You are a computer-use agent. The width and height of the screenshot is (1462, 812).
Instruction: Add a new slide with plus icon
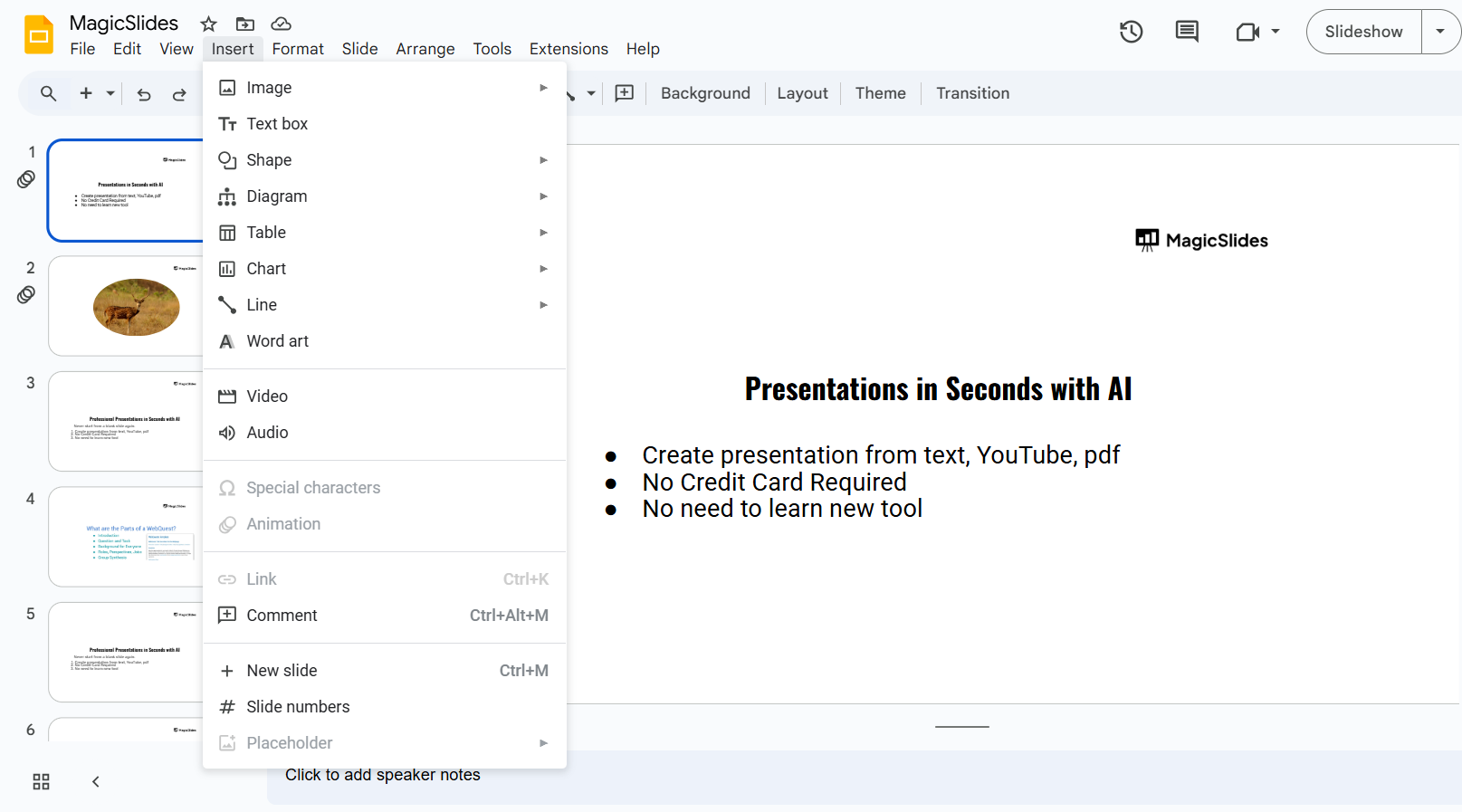tap(86, 93)
